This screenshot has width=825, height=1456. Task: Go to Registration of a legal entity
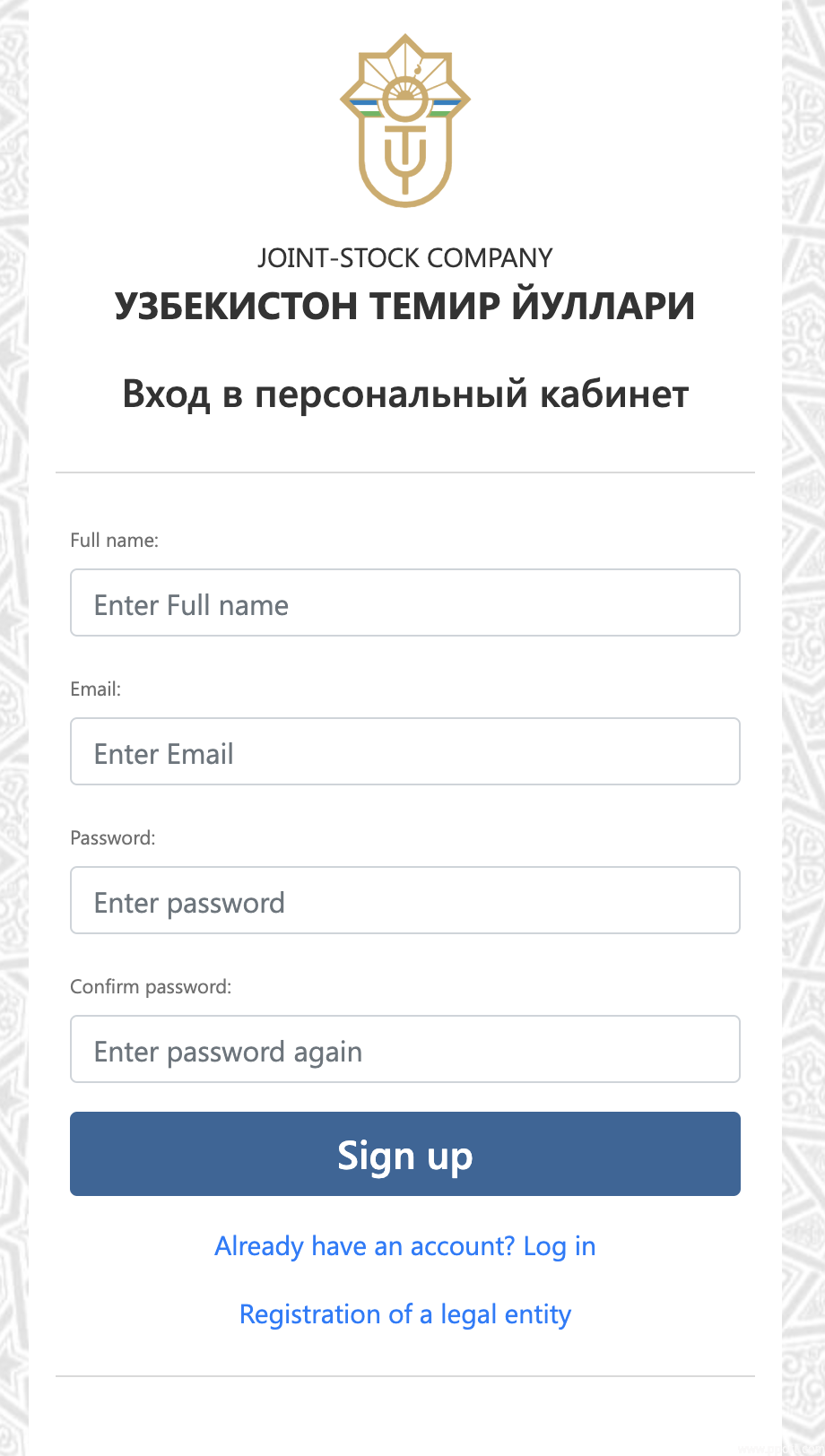click(405, 1314)
